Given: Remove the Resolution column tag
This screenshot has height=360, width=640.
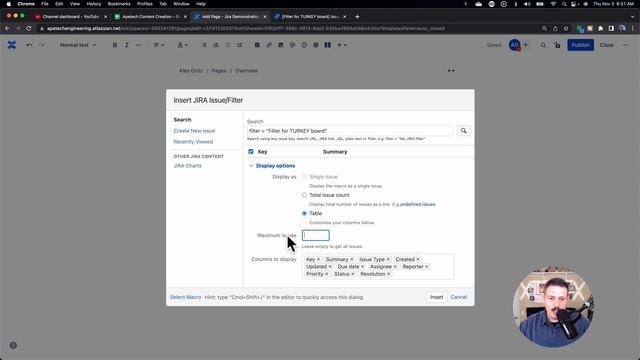Looking at the screenshot, I should [x=389, y=274].
